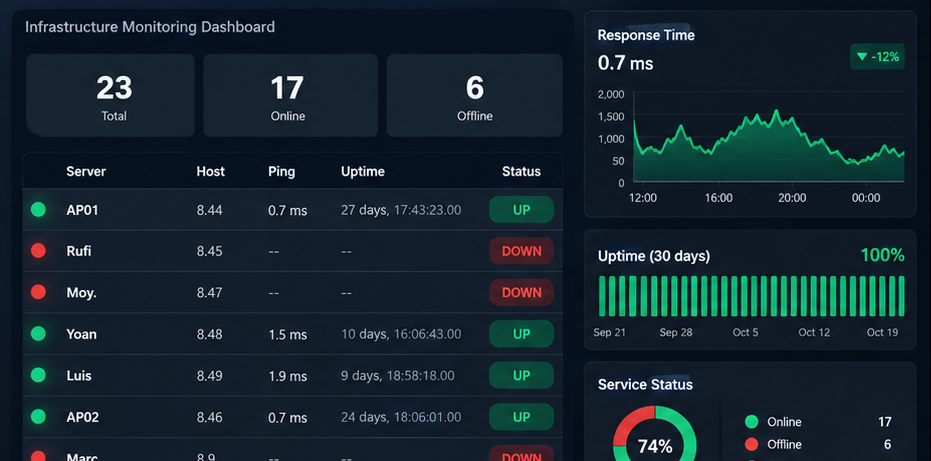Open the 6 Offline servers card

(474, 96)
